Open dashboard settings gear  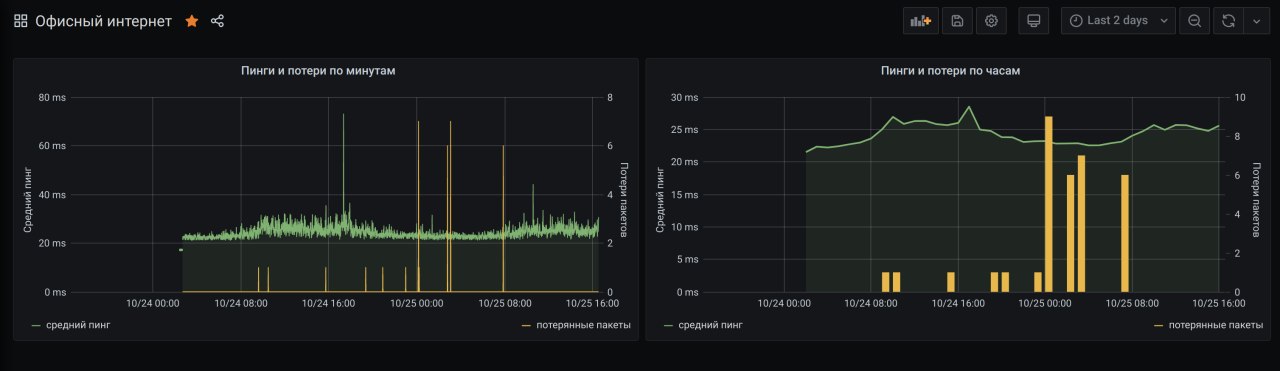tap(991, 21)
